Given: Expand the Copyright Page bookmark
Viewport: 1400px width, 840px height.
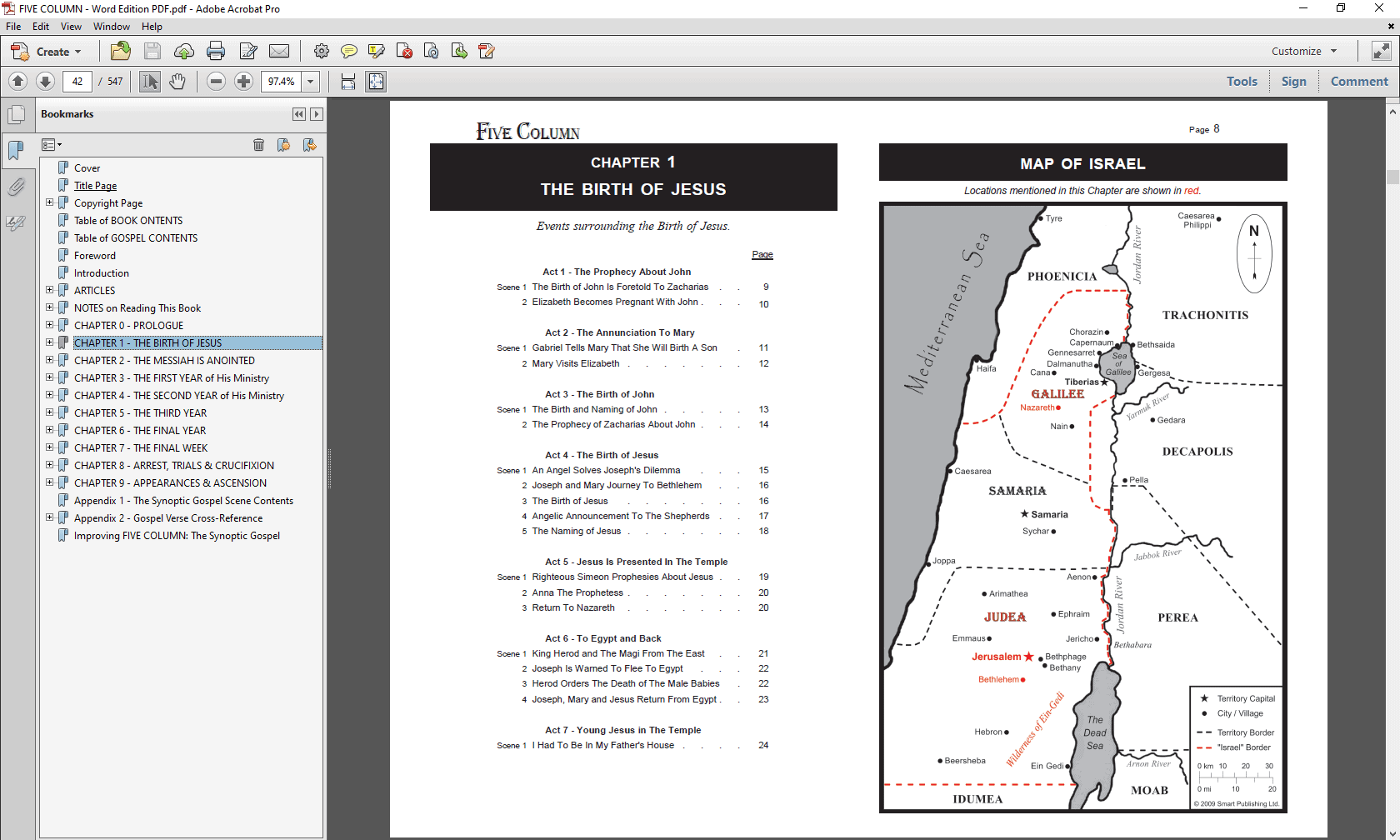Looking at the screenshot, I should click(49, 202).
